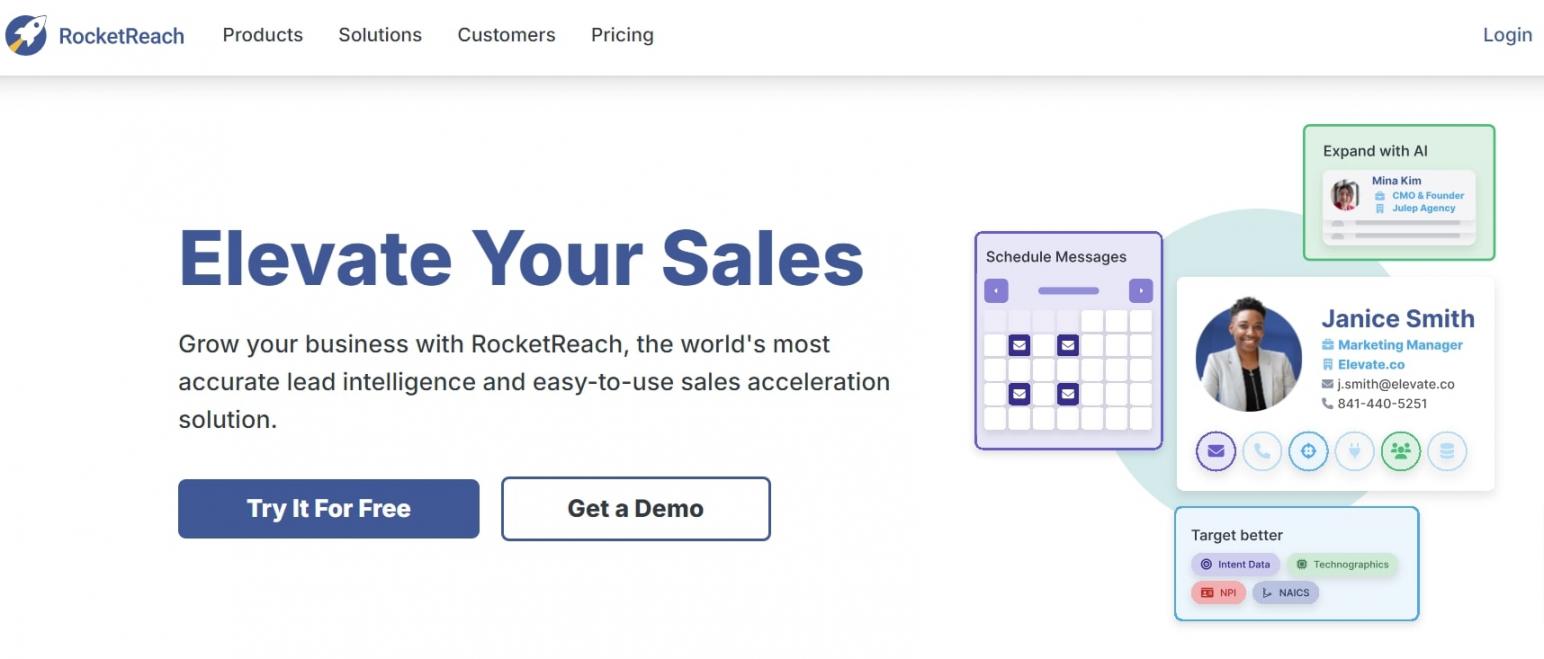Go to previous month in Schedule Messages
The image size is (1544, 659).
tap(996, 291)
